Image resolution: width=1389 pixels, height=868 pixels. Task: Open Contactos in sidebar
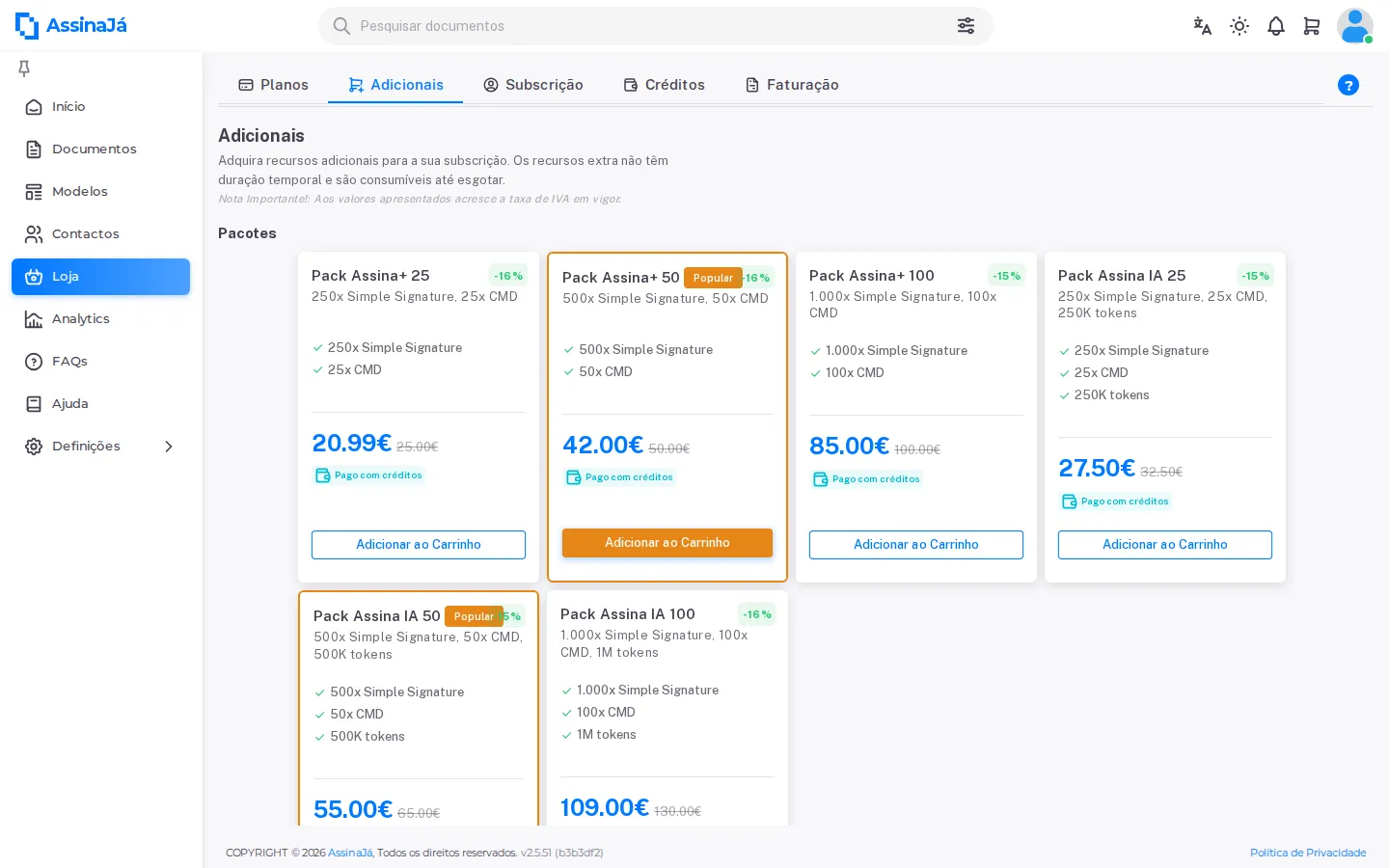(100, 234)
